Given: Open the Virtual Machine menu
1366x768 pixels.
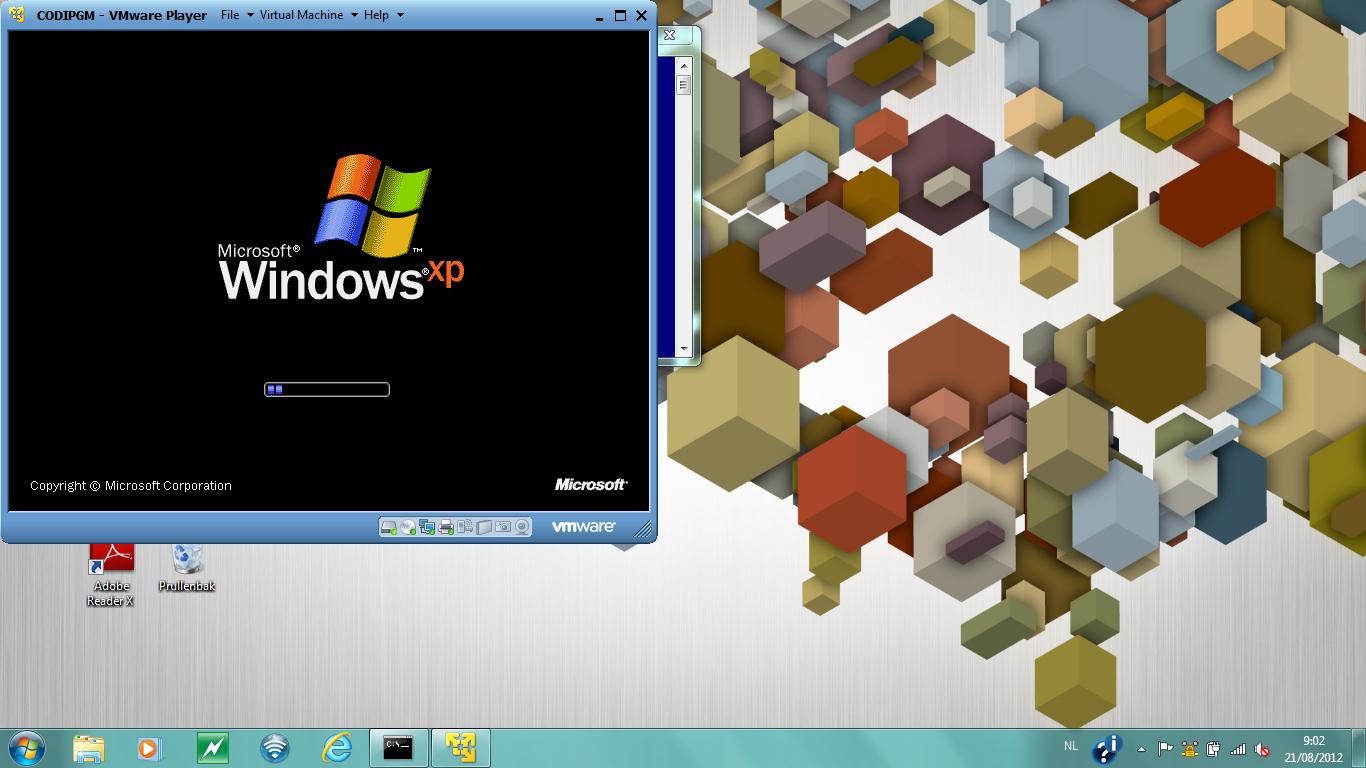Looking at the screenshot, I should (x=301, y=15).
